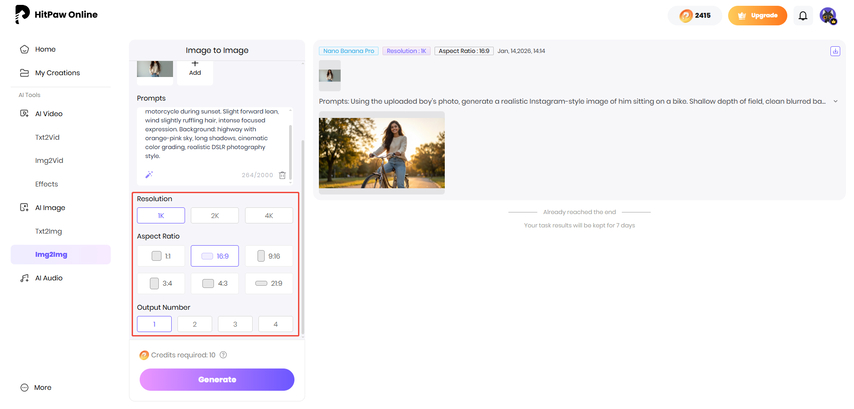Click the magic wand prompt enhance icon
The height and width of the screenshot is (409, 854).
pos(149,175)
